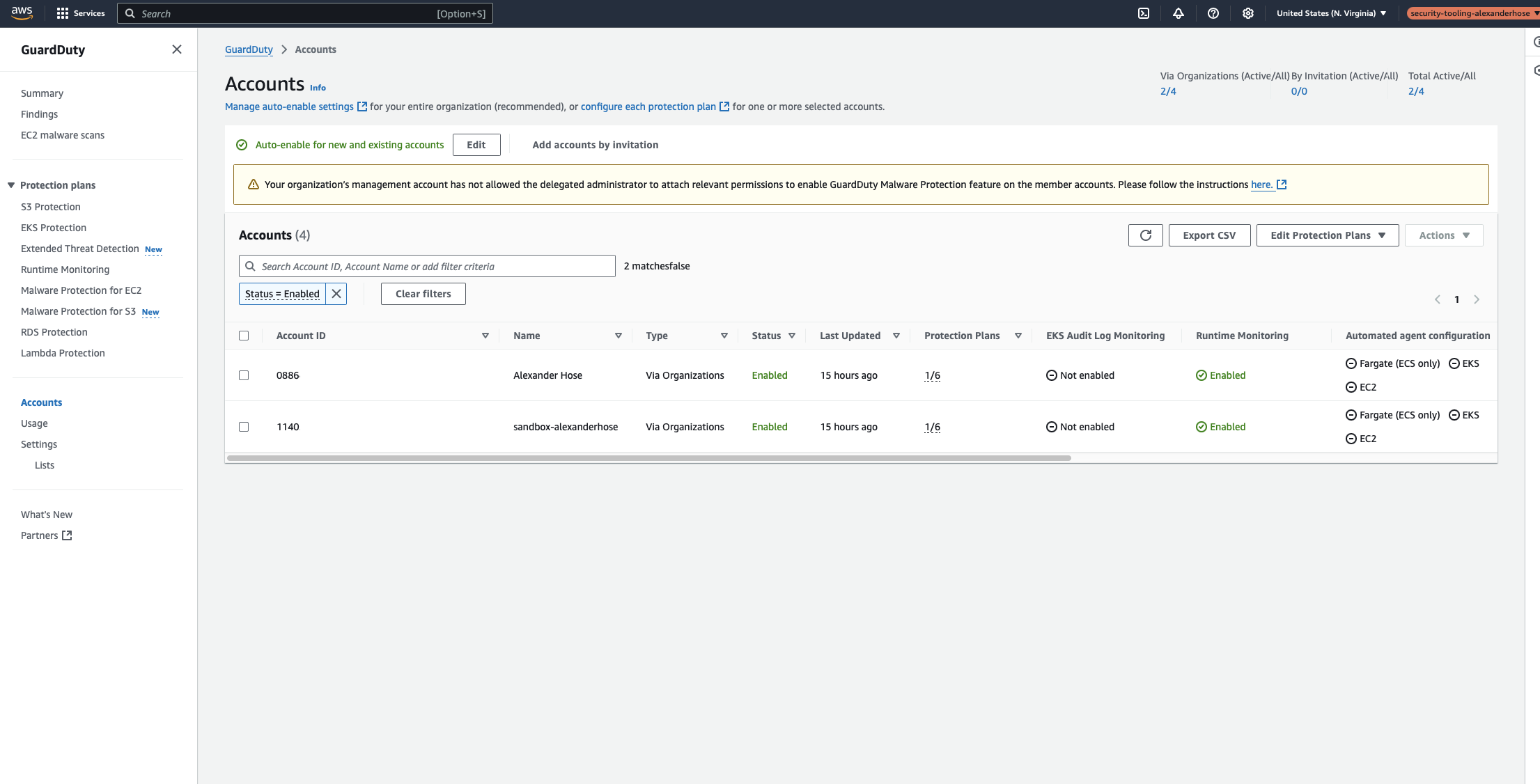Viewport: 1540px width, 784px height.
Task: Open Summary in the sidebar
Action: (x=42, y=93)
